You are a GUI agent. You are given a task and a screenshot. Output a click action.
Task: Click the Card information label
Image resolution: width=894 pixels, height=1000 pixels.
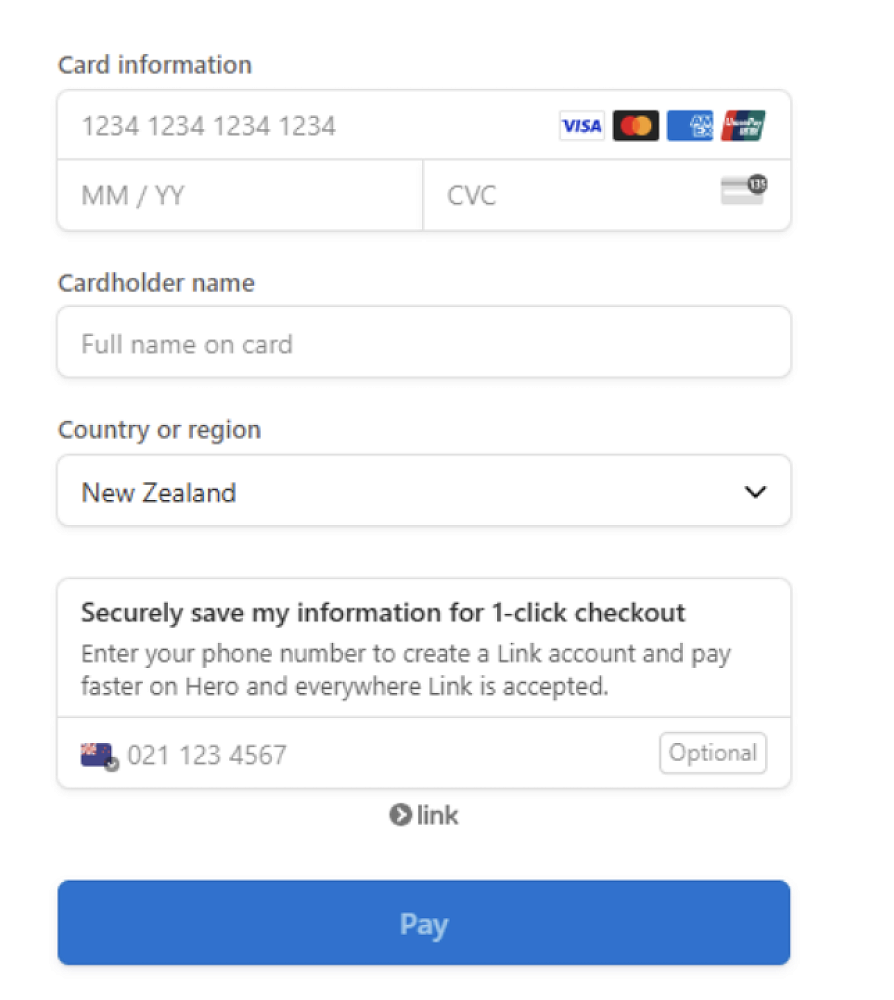pyautogui.click(x=155, y=65)
